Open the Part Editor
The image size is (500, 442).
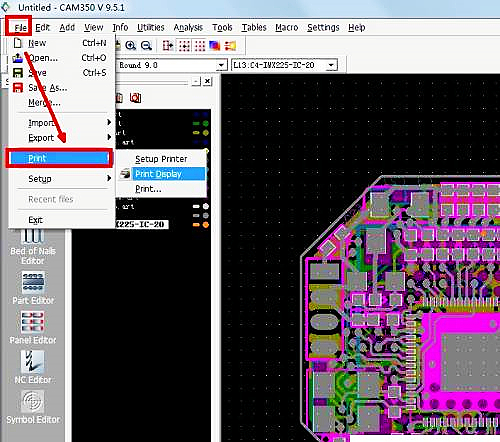point(33,288)
